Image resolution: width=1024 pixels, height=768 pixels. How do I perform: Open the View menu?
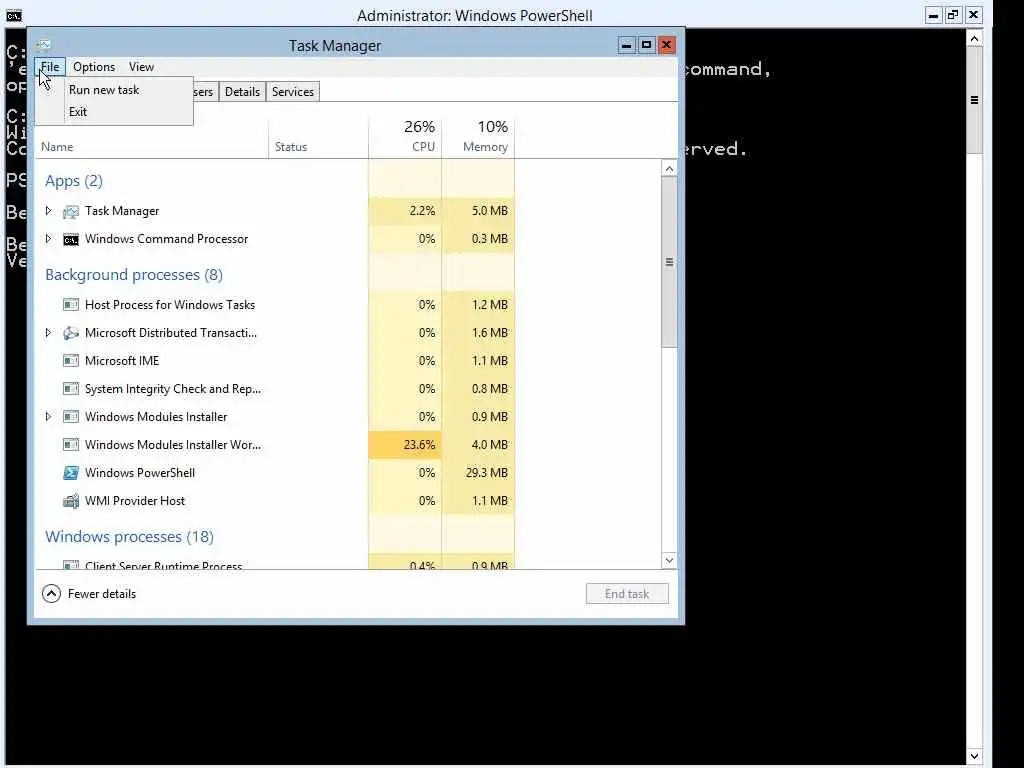(141, 67)
